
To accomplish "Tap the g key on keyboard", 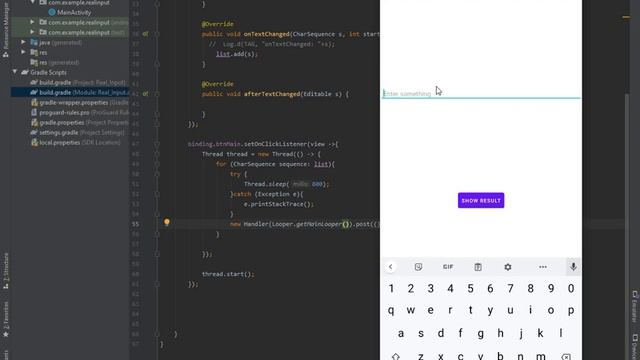I will point(480,333).
